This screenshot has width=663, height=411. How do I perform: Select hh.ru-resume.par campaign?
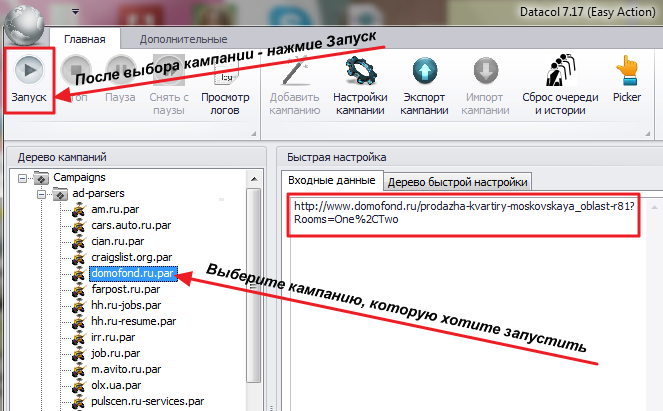[134, 322]
